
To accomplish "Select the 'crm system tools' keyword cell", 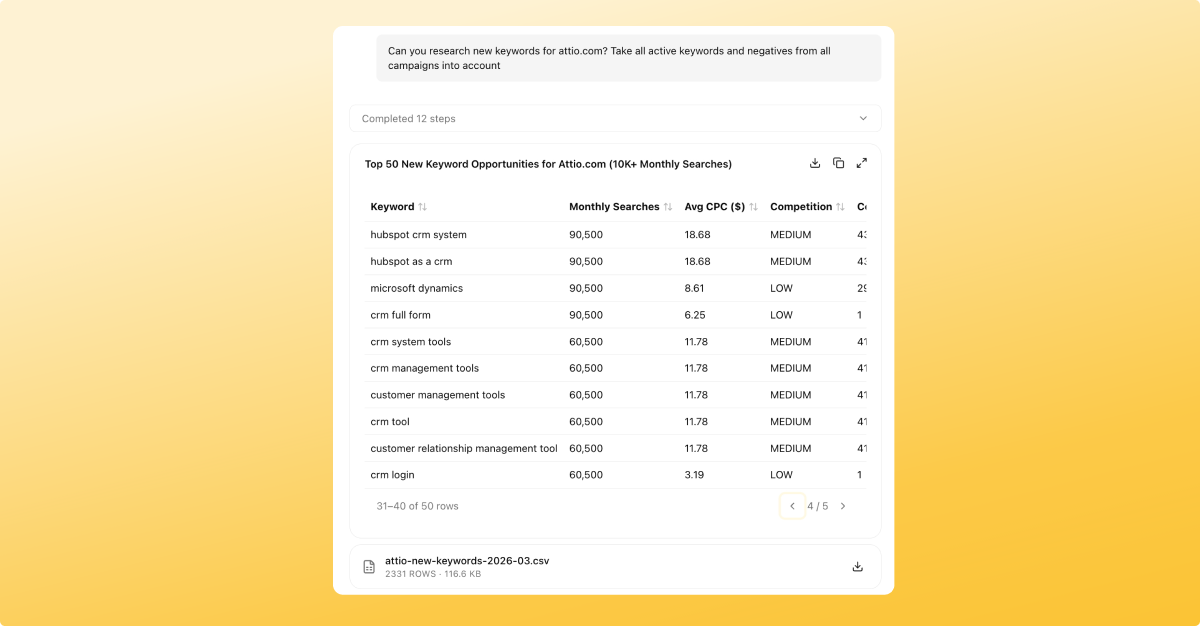I will 410,342.
